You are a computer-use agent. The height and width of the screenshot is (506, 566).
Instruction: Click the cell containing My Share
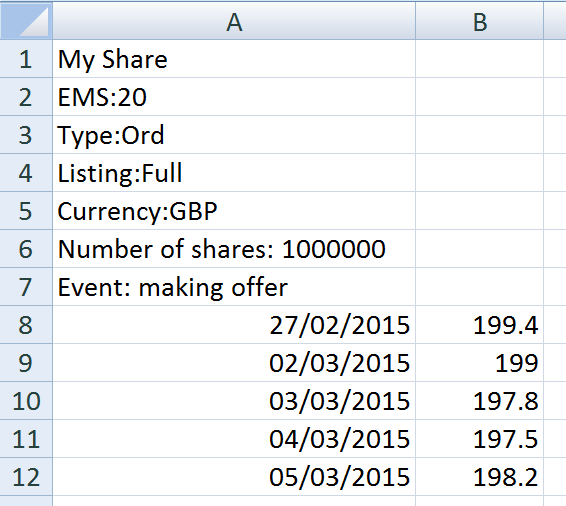tap(234, 59)
